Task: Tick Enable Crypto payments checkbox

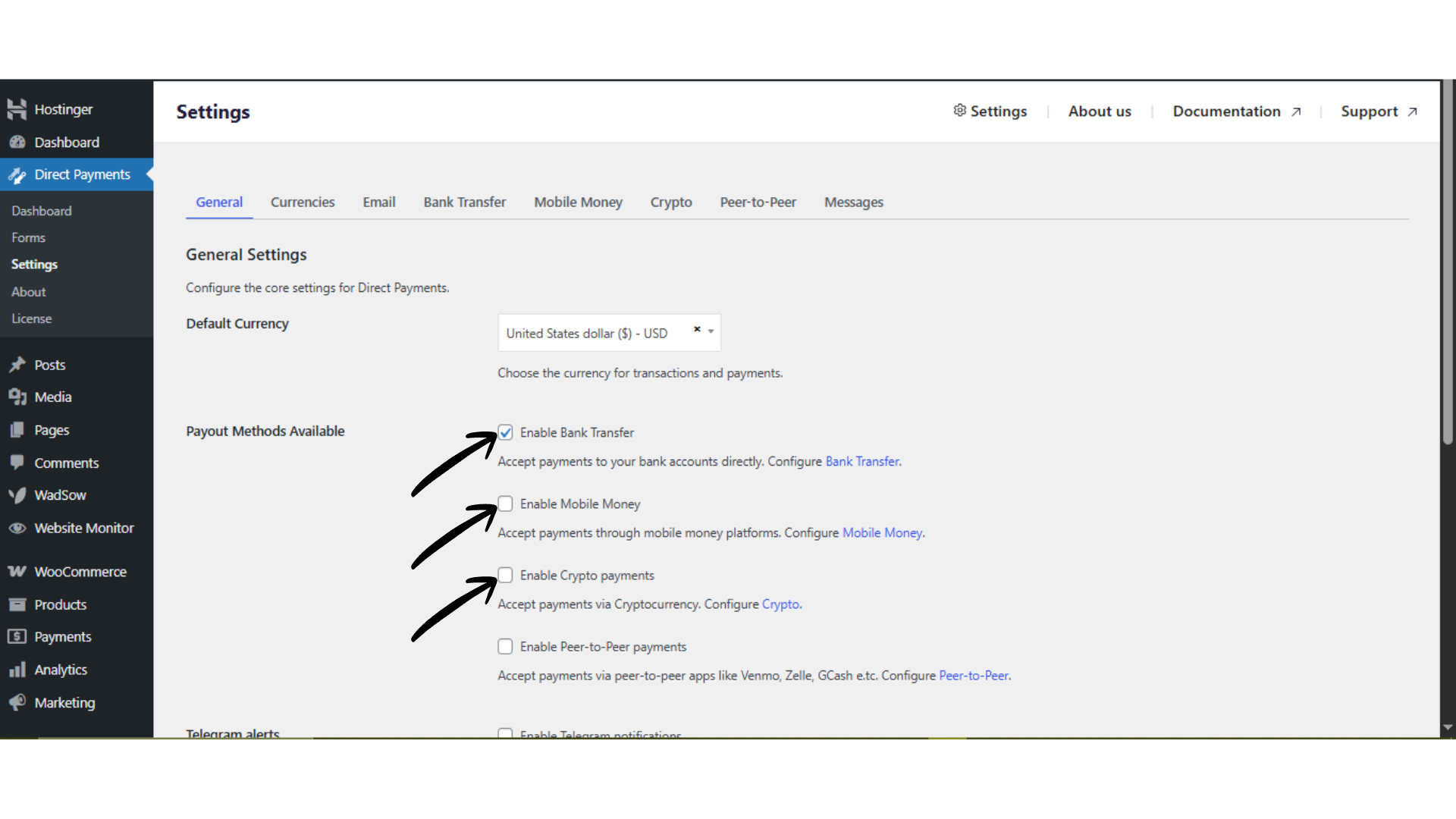Action: tap(505, 575)
